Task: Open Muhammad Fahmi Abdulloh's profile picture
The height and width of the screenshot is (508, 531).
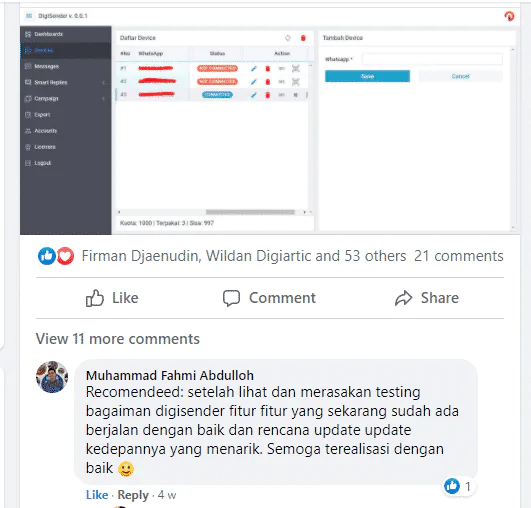Action: click(x=52, y=377)
